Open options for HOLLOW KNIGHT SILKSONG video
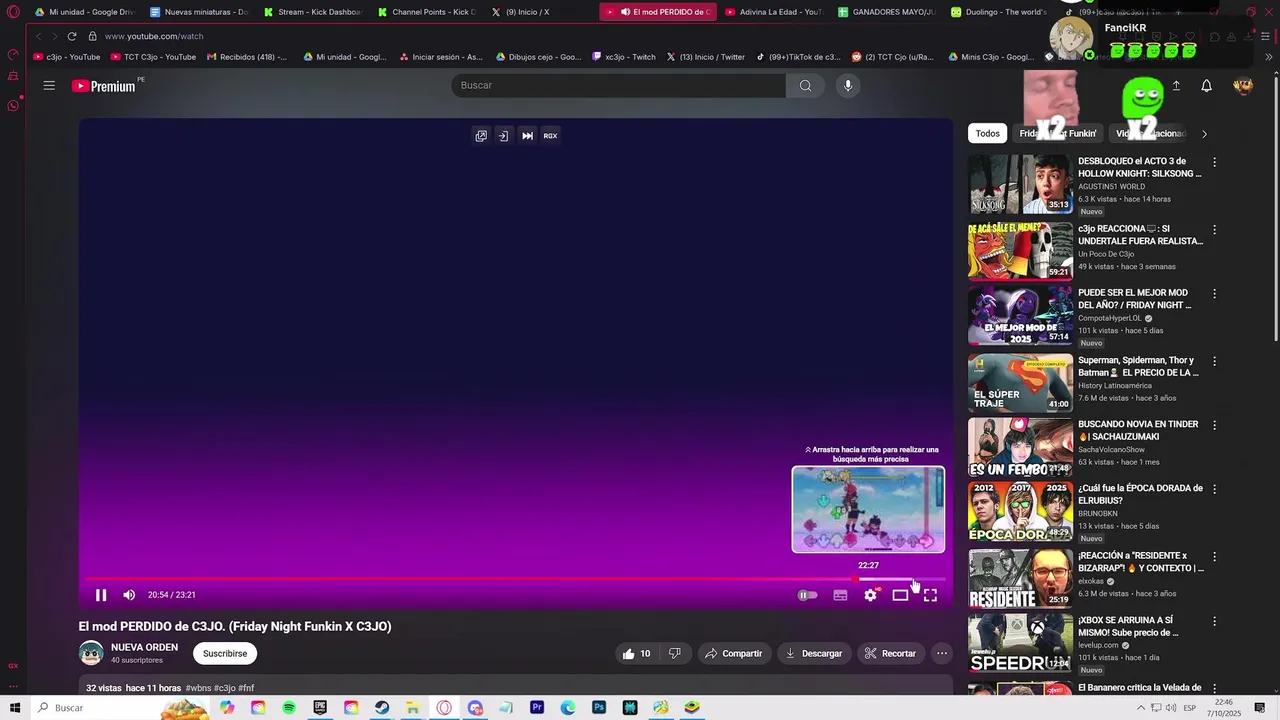The height and width of the screenshot is (720, 1280). coord(1215,162)
